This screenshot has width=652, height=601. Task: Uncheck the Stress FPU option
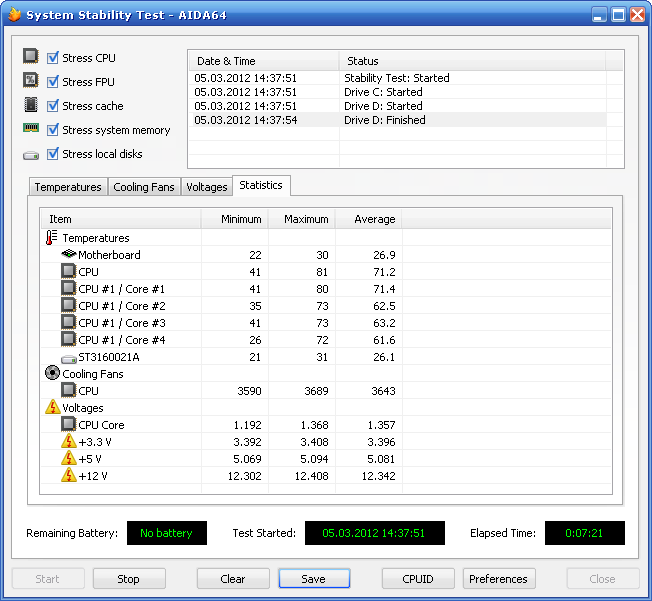coord(53,82)
